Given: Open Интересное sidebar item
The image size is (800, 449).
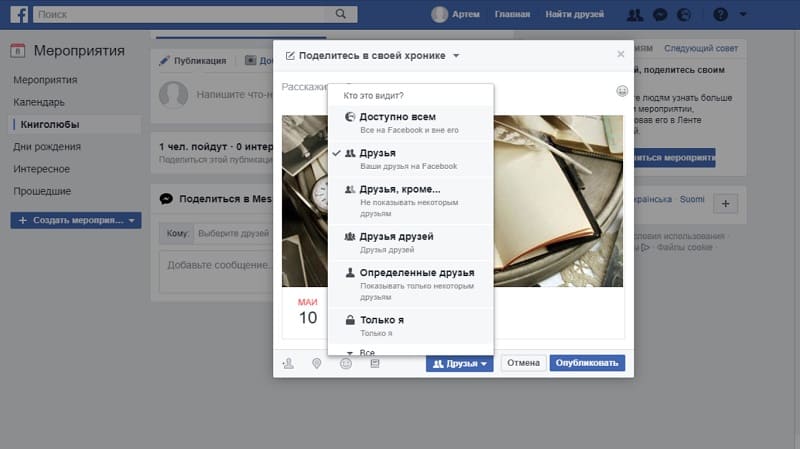Looking at the screenshot, I should click(41, 169).
